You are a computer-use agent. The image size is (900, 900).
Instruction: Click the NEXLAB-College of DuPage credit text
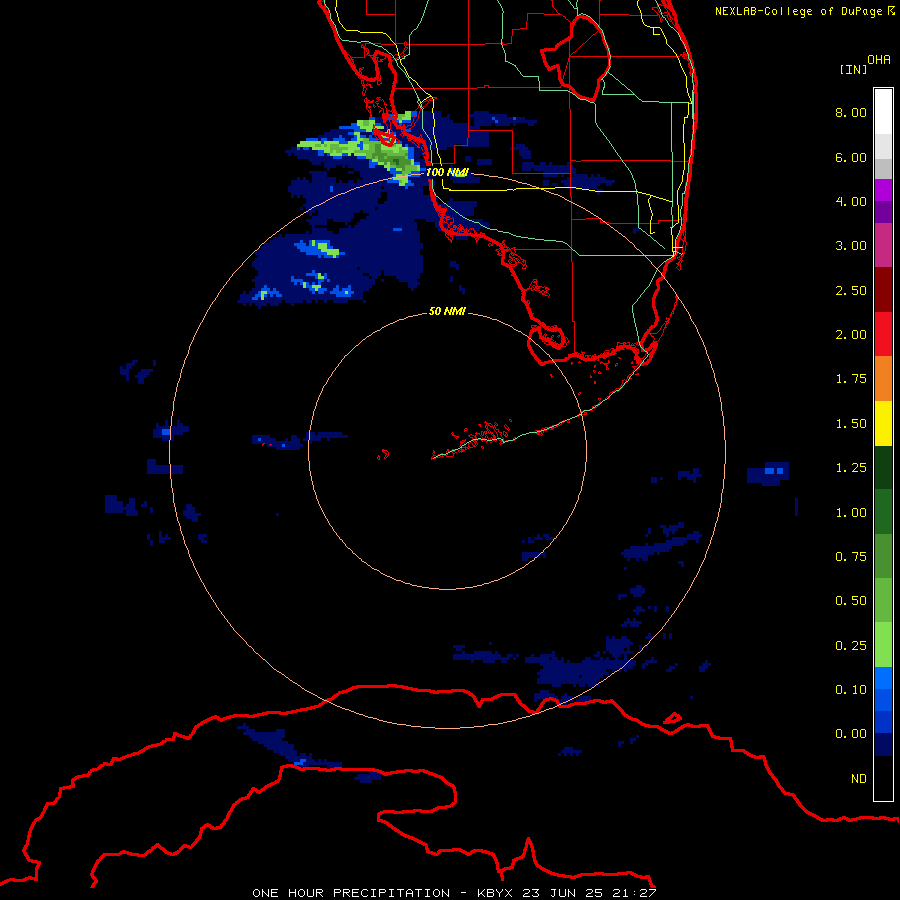tap(804, 11)
